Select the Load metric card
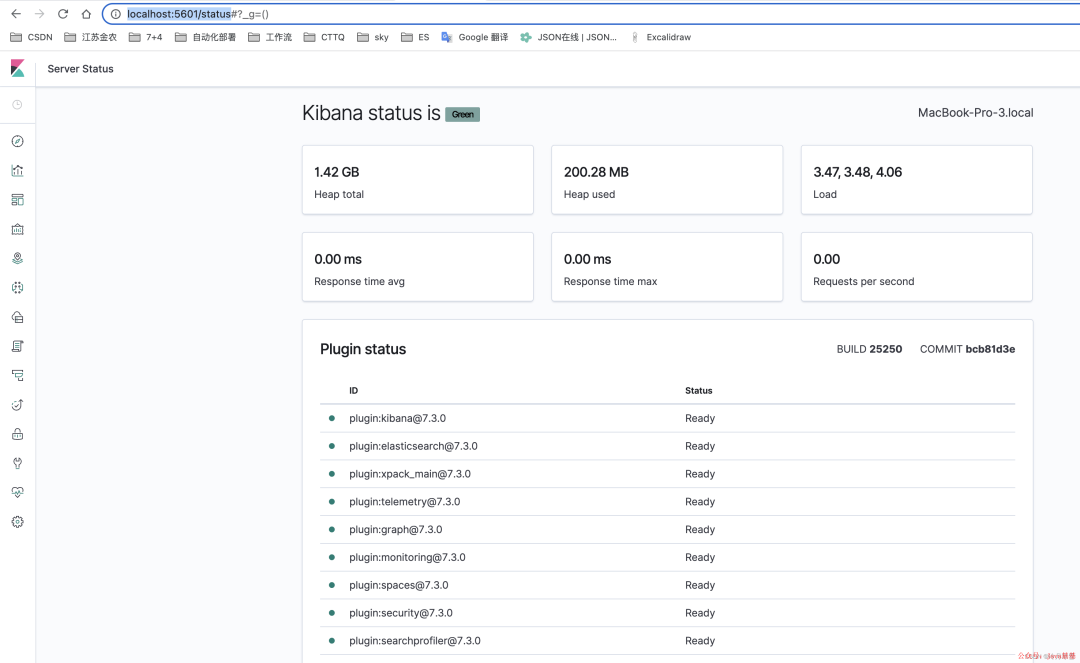This screenshot has width=1080, height=663. click(x=916, y=180)
